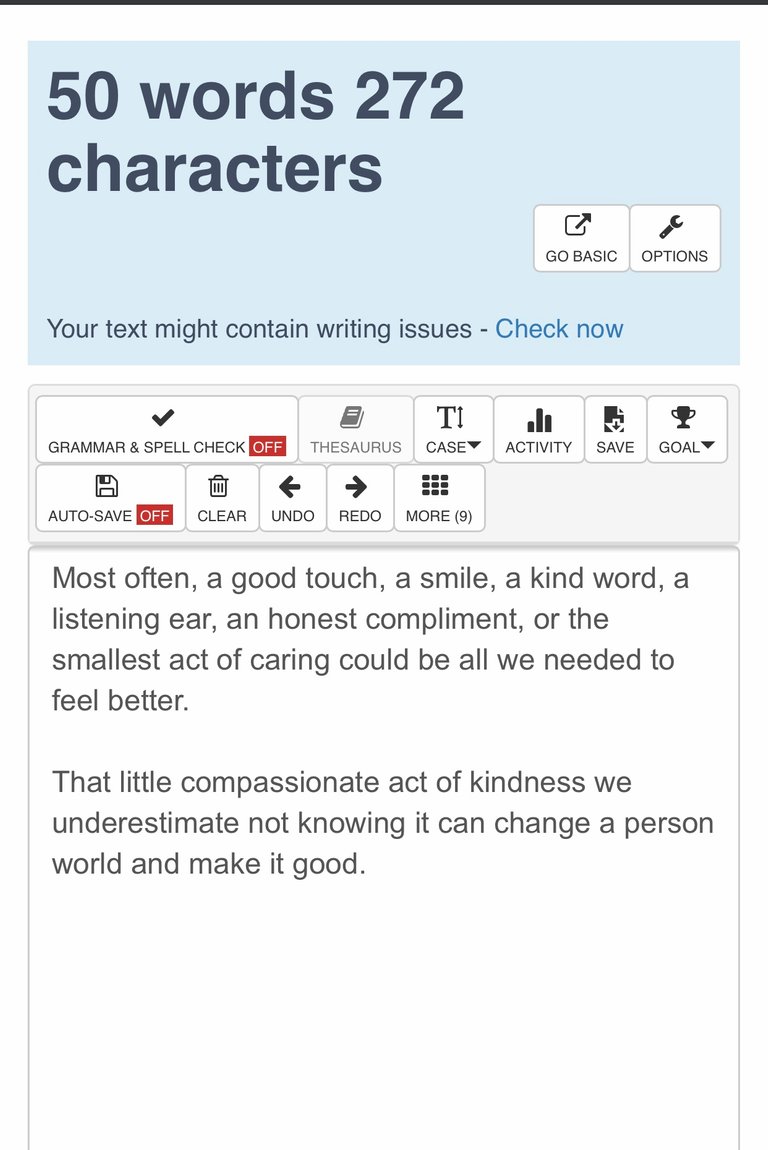Click the OPTIONS button label
The width and height of the screenshot is (768, 1150).
click(674, 256)
